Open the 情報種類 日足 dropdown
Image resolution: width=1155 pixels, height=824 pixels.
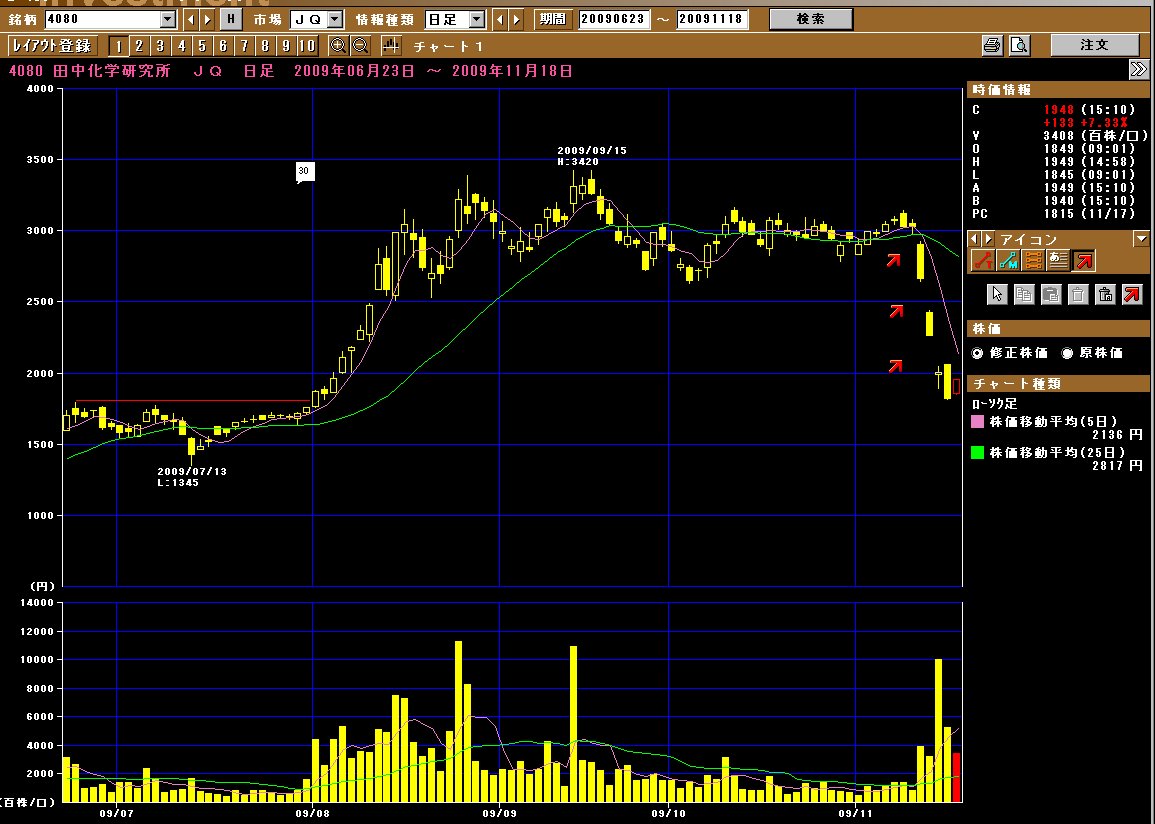(x=477, y=19)
